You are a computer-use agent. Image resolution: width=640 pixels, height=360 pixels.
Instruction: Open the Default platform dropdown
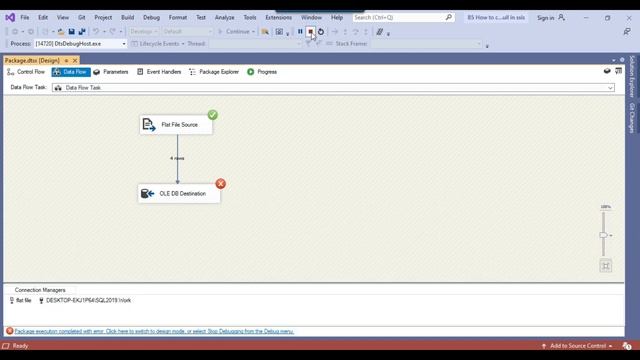click(188, 32)
